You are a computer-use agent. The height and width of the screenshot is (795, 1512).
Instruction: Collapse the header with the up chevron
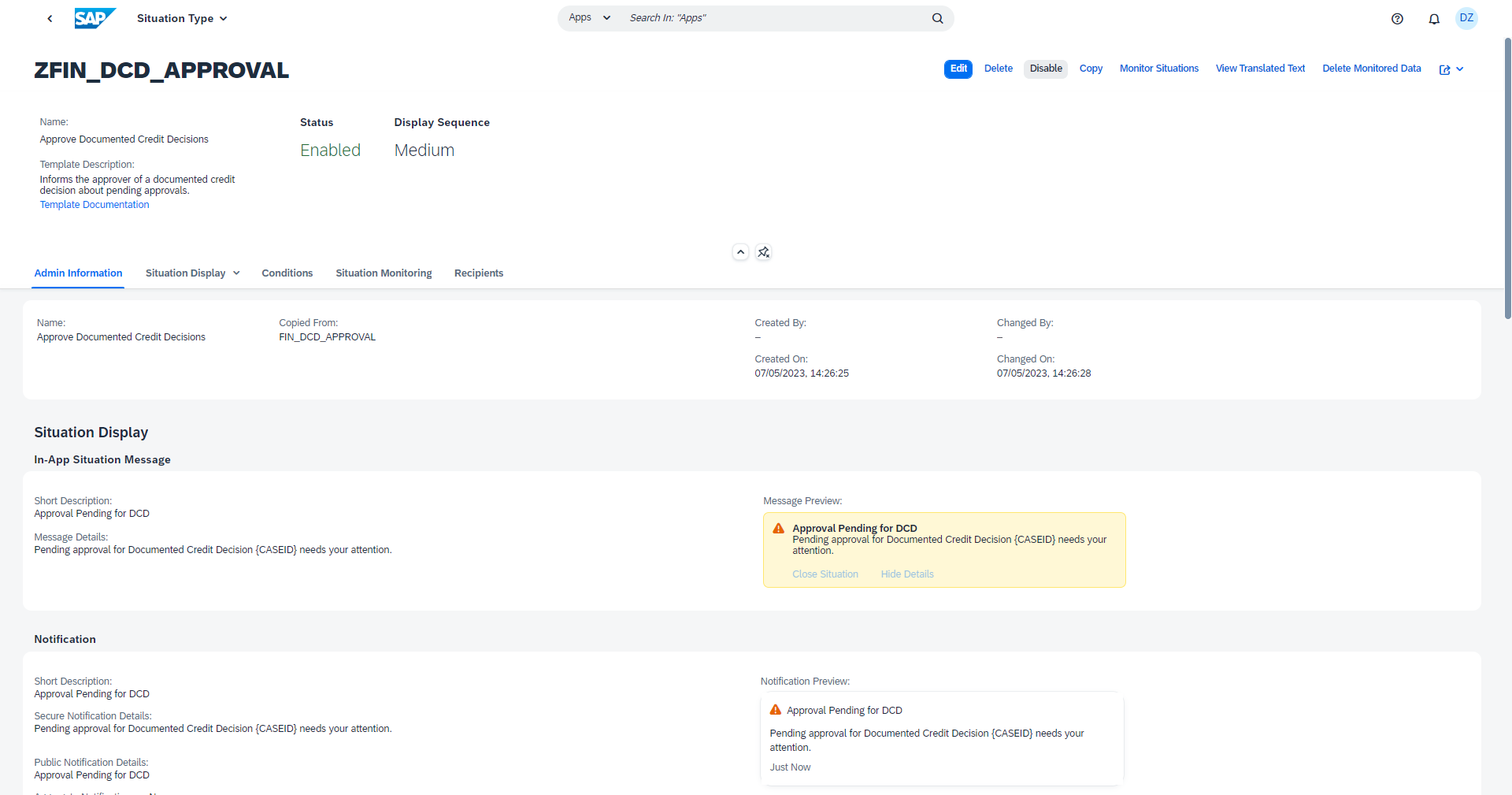[x=740, y=252]
